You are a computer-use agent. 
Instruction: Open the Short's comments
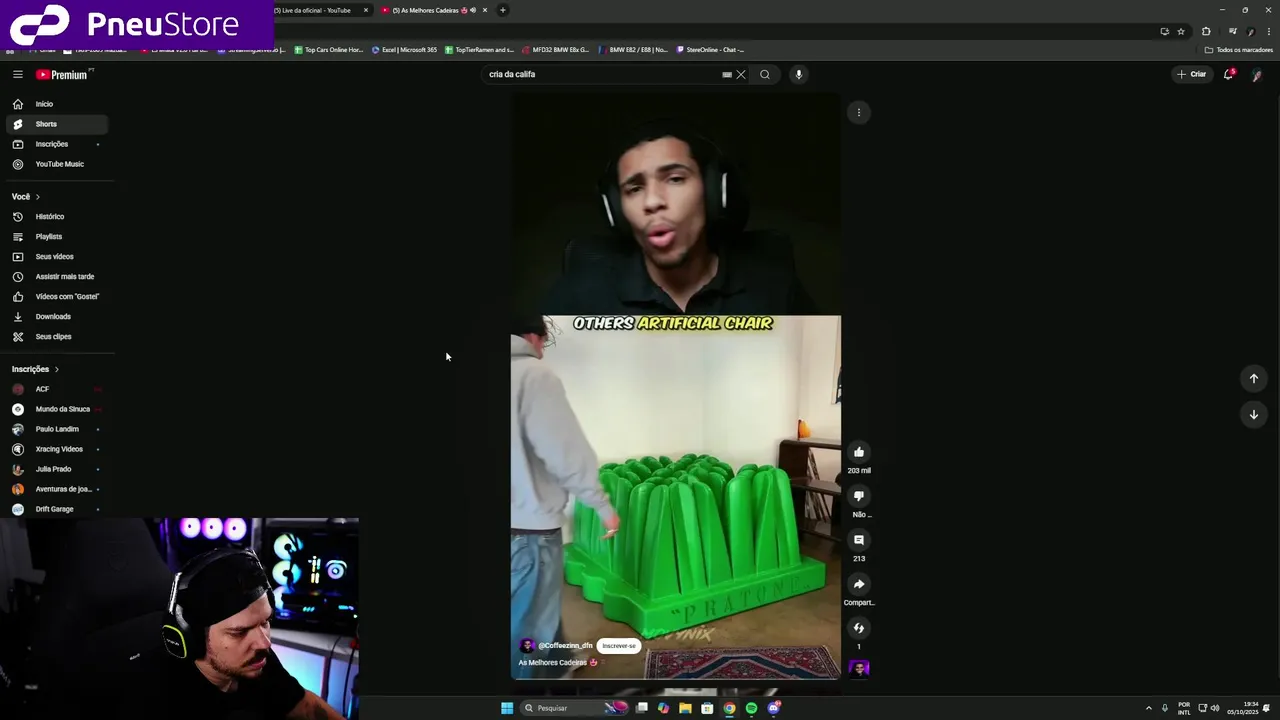tap(859, 540)
